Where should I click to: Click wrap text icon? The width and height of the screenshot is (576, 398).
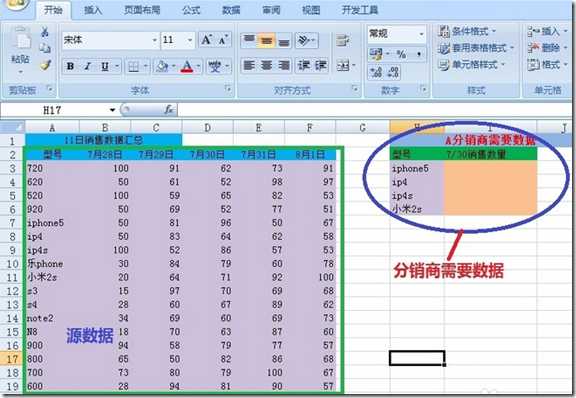(x=343, y=40)
